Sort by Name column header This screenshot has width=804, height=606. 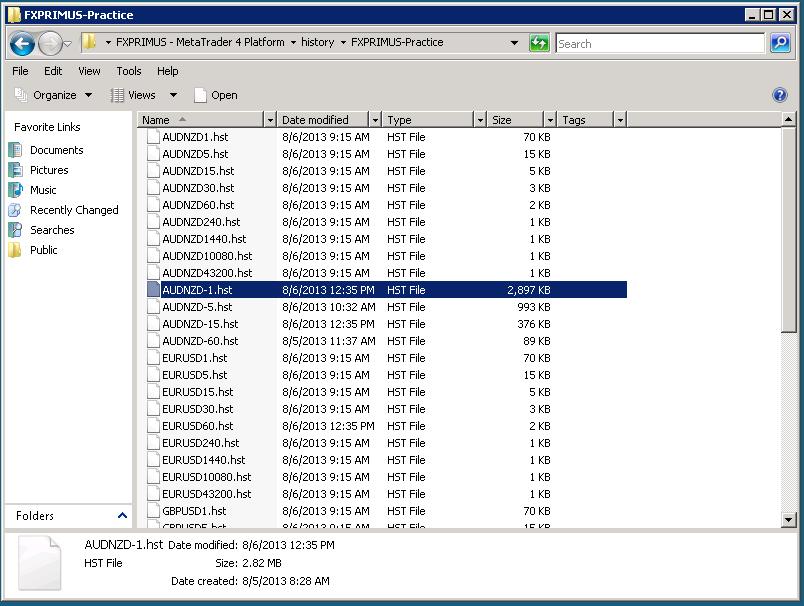[201, 120]
